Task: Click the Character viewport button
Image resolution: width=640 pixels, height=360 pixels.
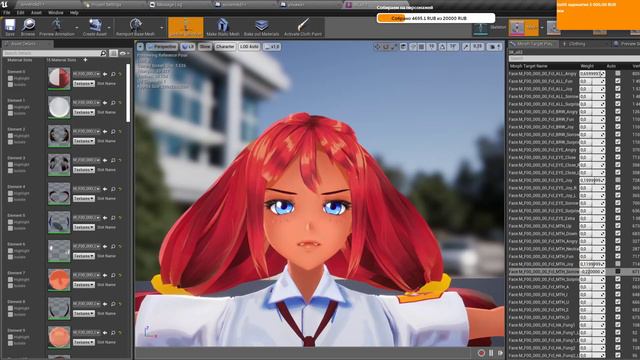Action: [x=225, y=47]
